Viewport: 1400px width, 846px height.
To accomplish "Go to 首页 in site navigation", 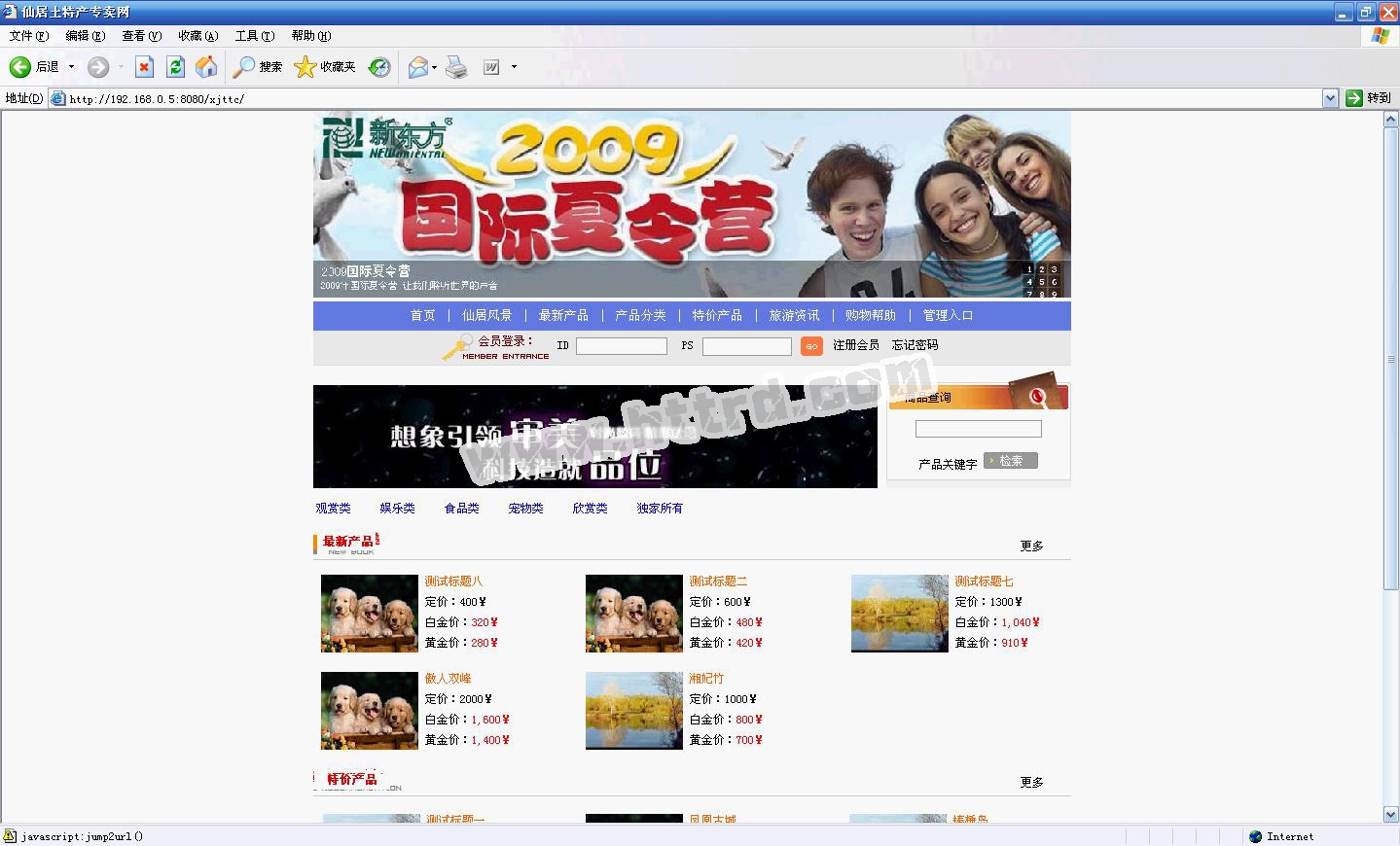I will [422, 315].
